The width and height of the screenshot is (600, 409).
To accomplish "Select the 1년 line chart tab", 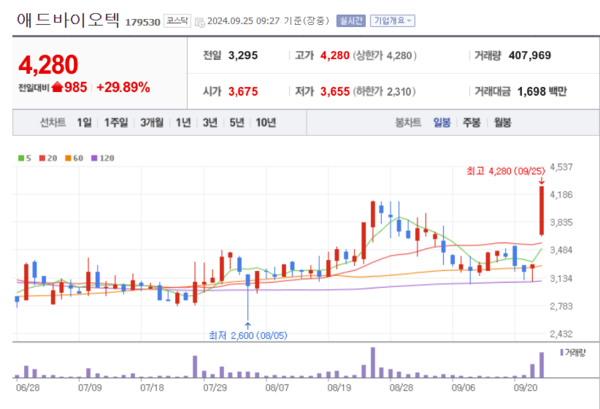I will coord(183,122).
